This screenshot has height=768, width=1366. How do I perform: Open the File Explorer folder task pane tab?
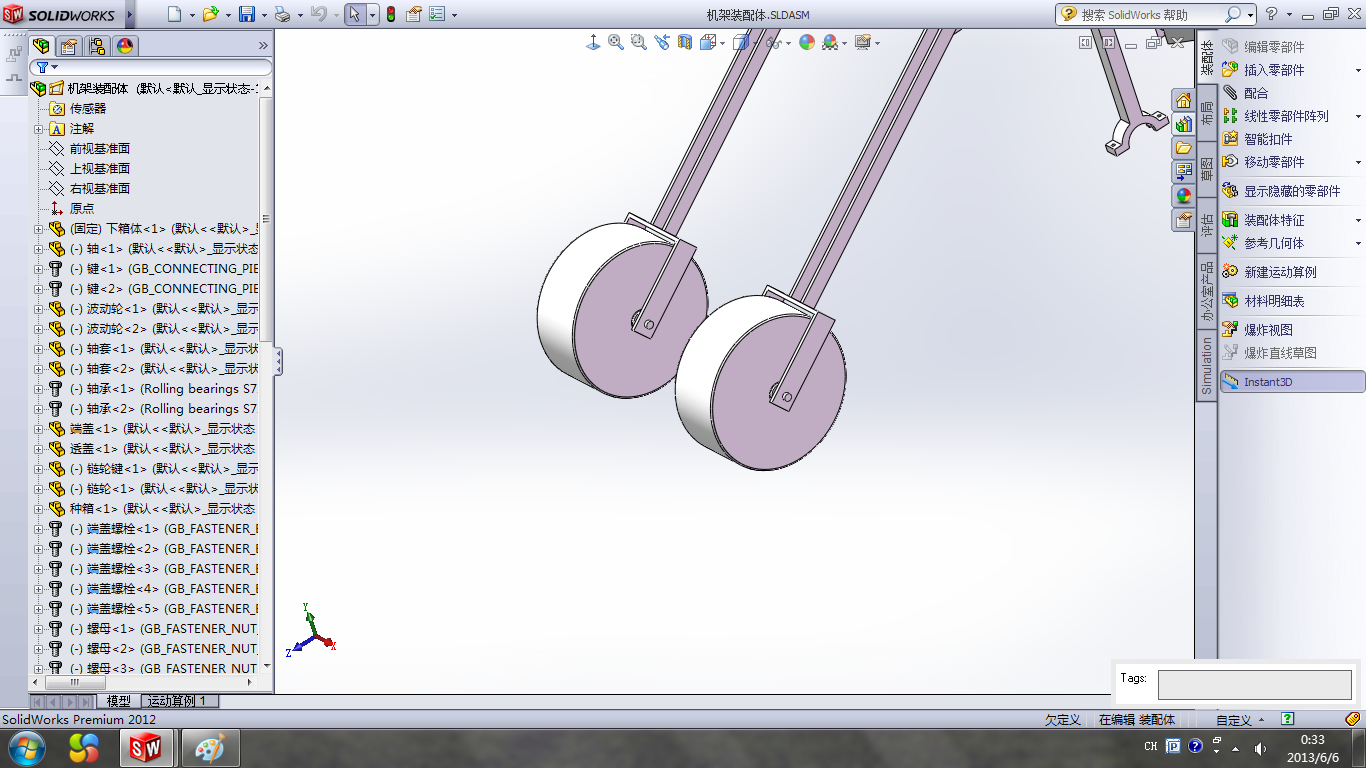click(1184, 148)
